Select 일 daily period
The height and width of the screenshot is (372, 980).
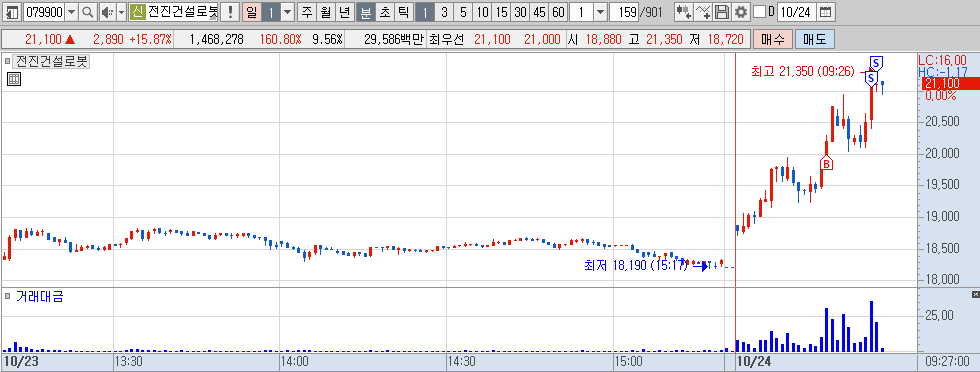[x=251, y=12]
